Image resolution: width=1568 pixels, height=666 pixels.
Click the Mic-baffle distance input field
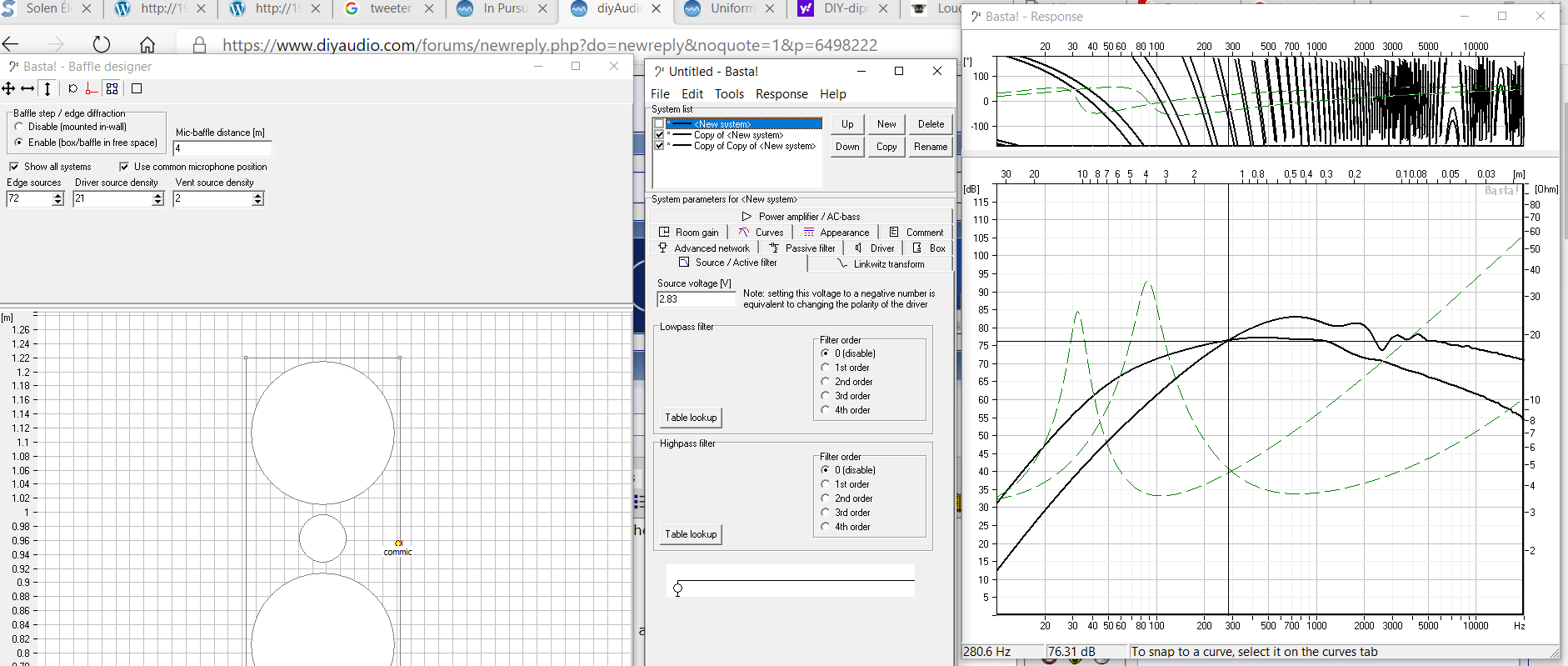(x=222, y=148)
